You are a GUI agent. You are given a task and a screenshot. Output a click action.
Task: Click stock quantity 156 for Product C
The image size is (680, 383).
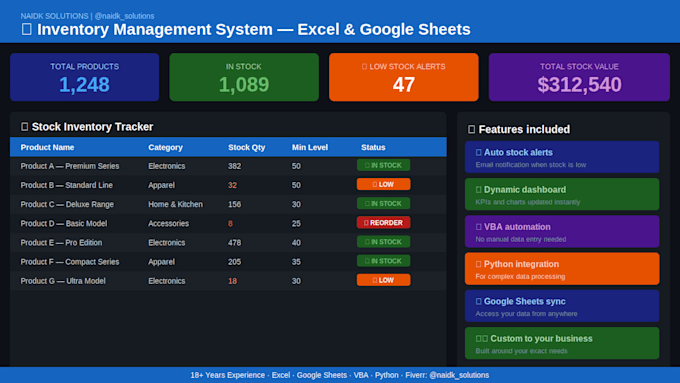coord(235,204)
